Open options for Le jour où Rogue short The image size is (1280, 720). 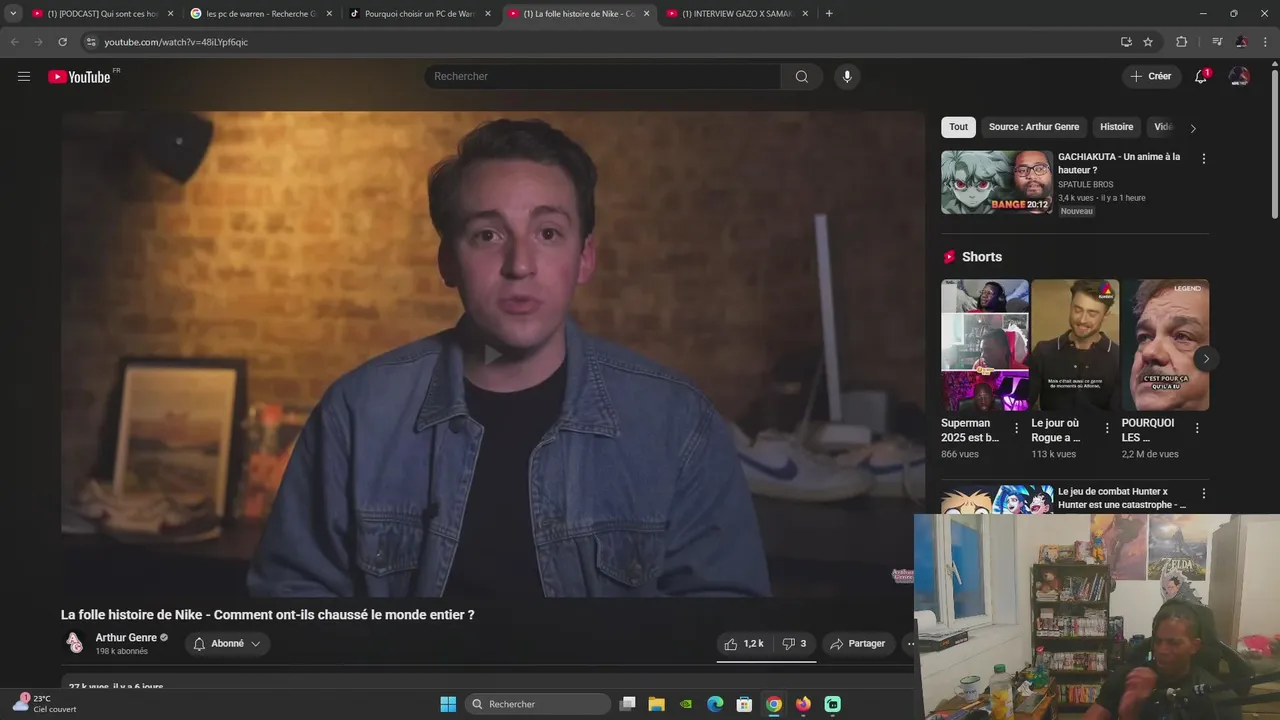[x=1106, y=428]
